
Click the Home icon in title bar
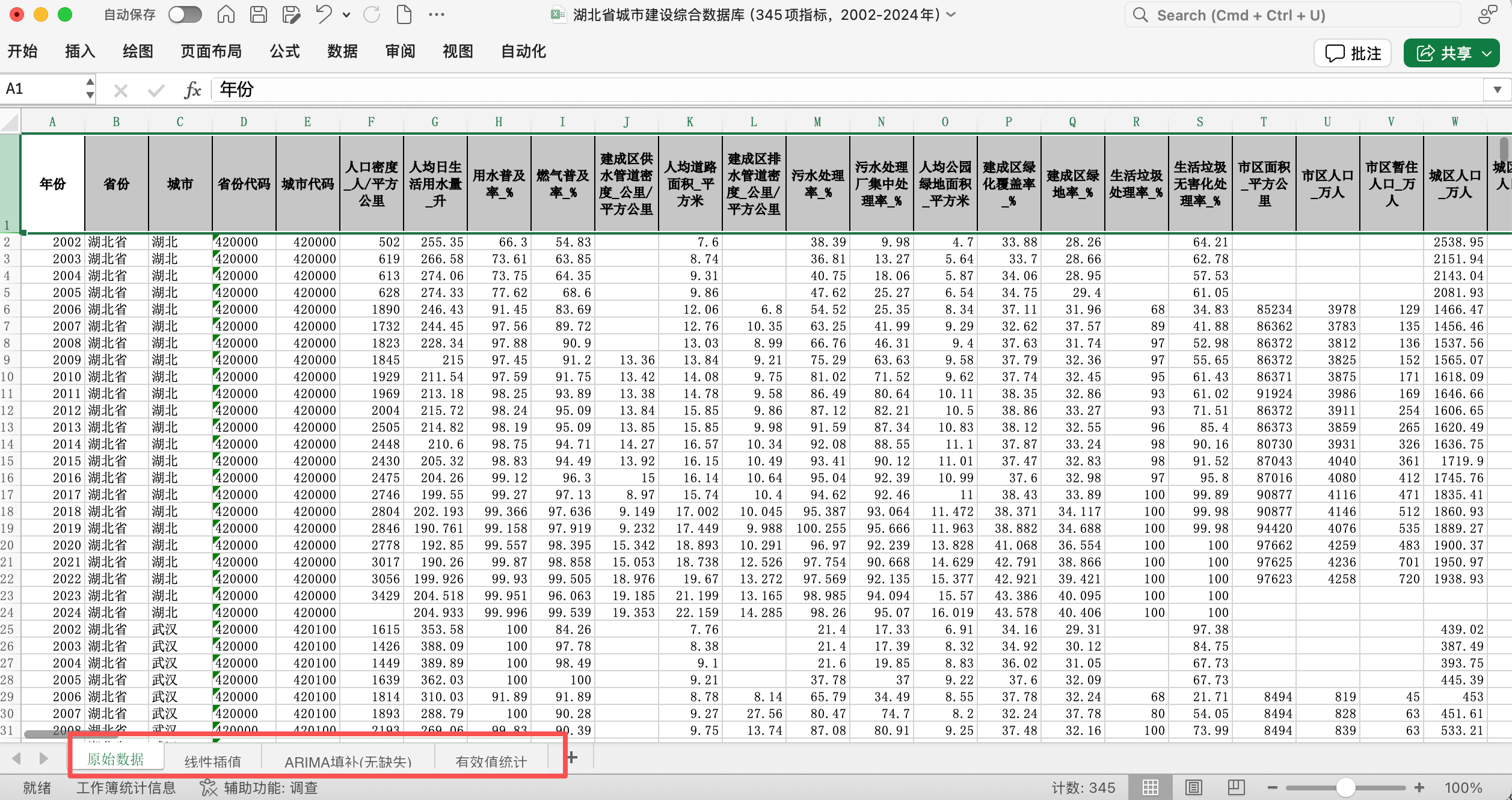click(226, 14)
